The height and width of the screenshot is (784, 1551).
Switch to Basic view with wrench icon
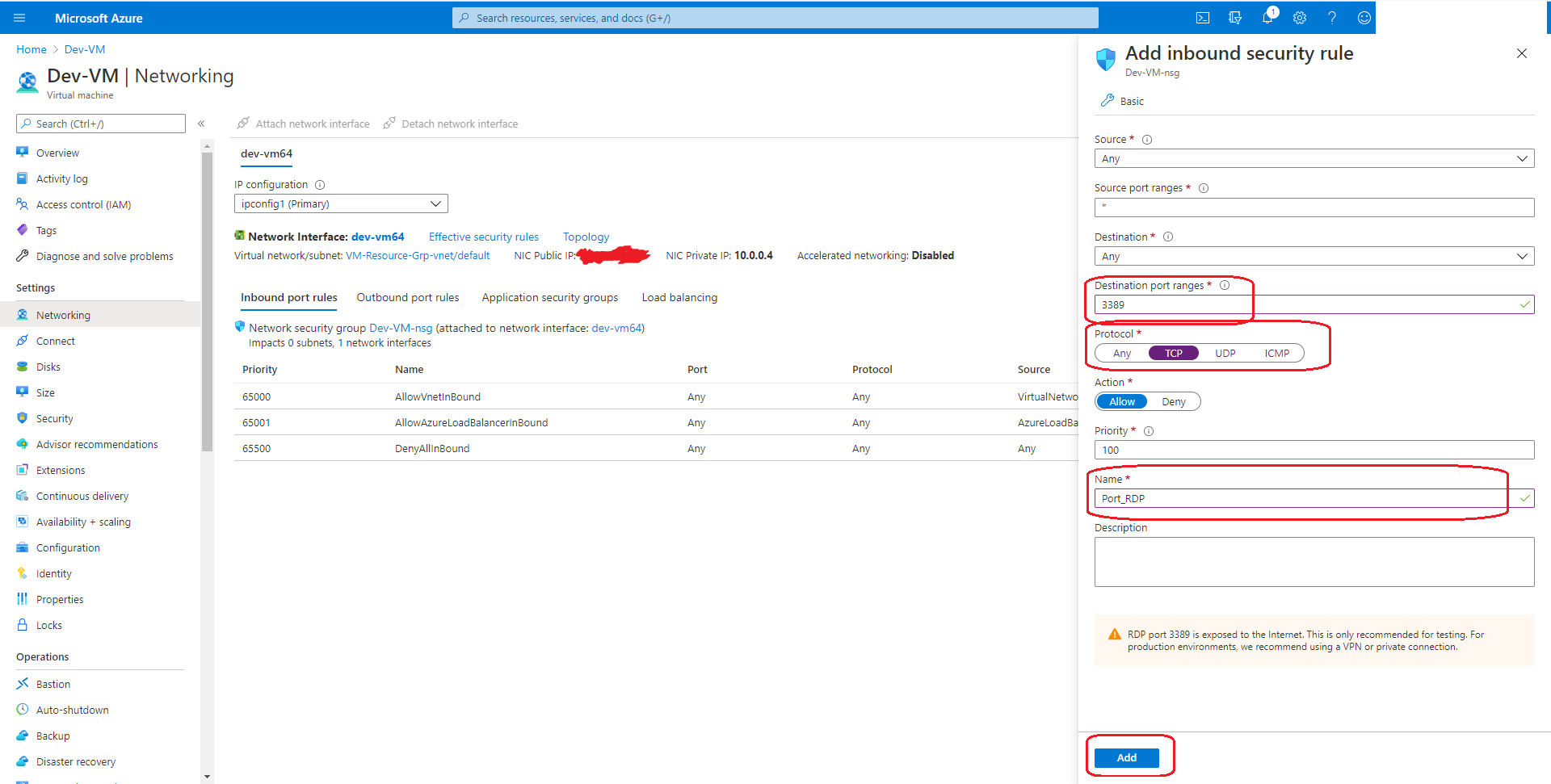coord(1122,101)
